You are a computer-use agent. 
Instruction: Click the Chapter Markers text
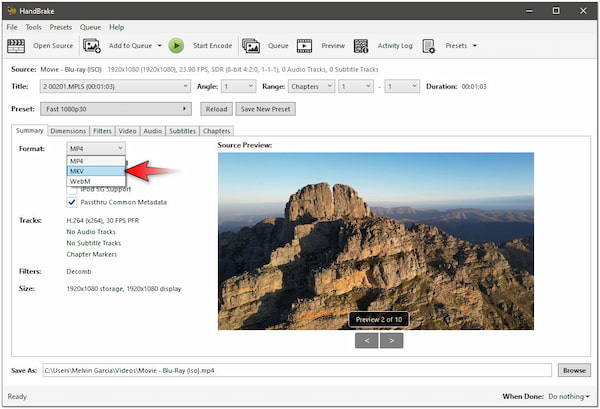pyautogui.click(x=91, y=254)
